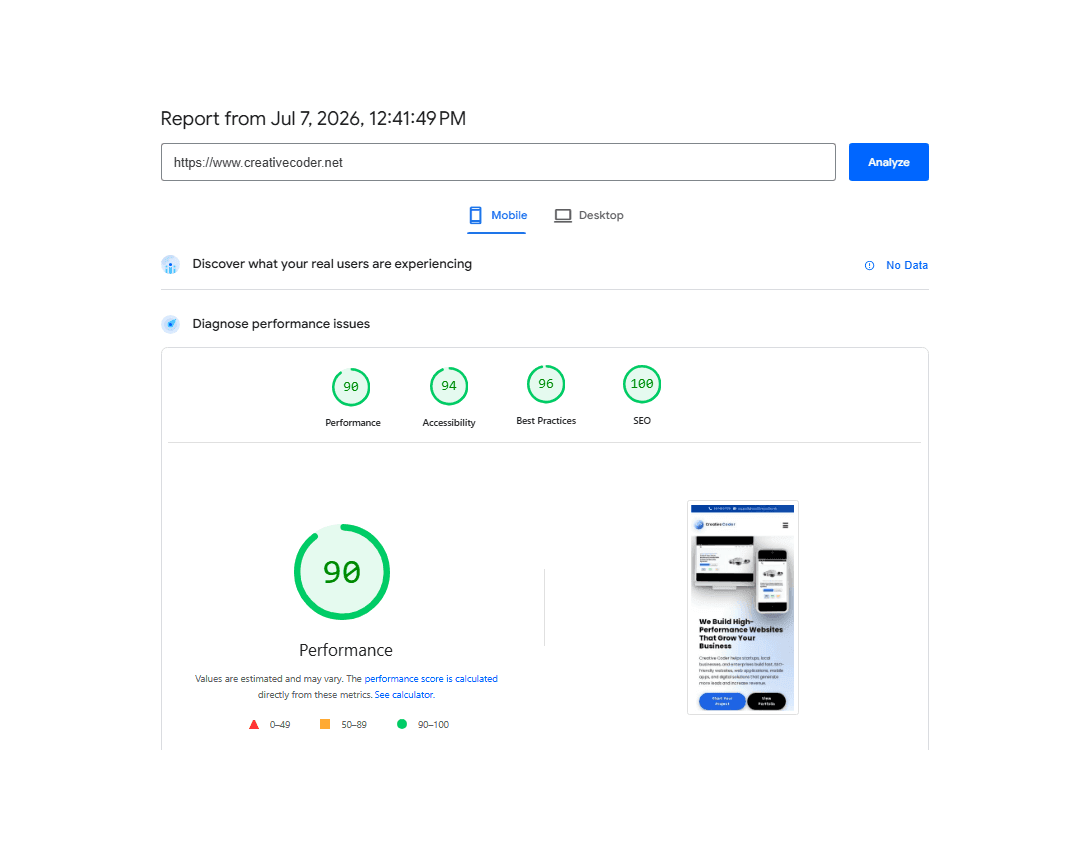Click the orange square 50–89 legend icon
Viewport: 1076px width, 866px height.
pyautogui.click(x=325, y=724)
